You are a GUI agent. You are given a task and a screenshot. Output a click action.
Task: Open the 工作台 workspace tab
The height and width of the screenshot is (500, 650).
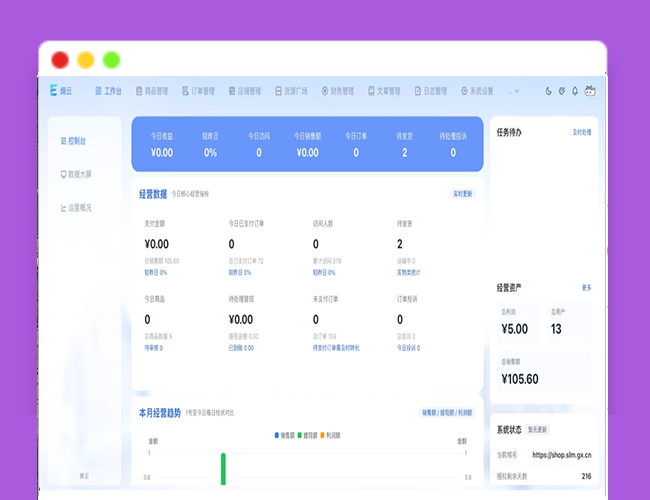[x=108, y=91]
